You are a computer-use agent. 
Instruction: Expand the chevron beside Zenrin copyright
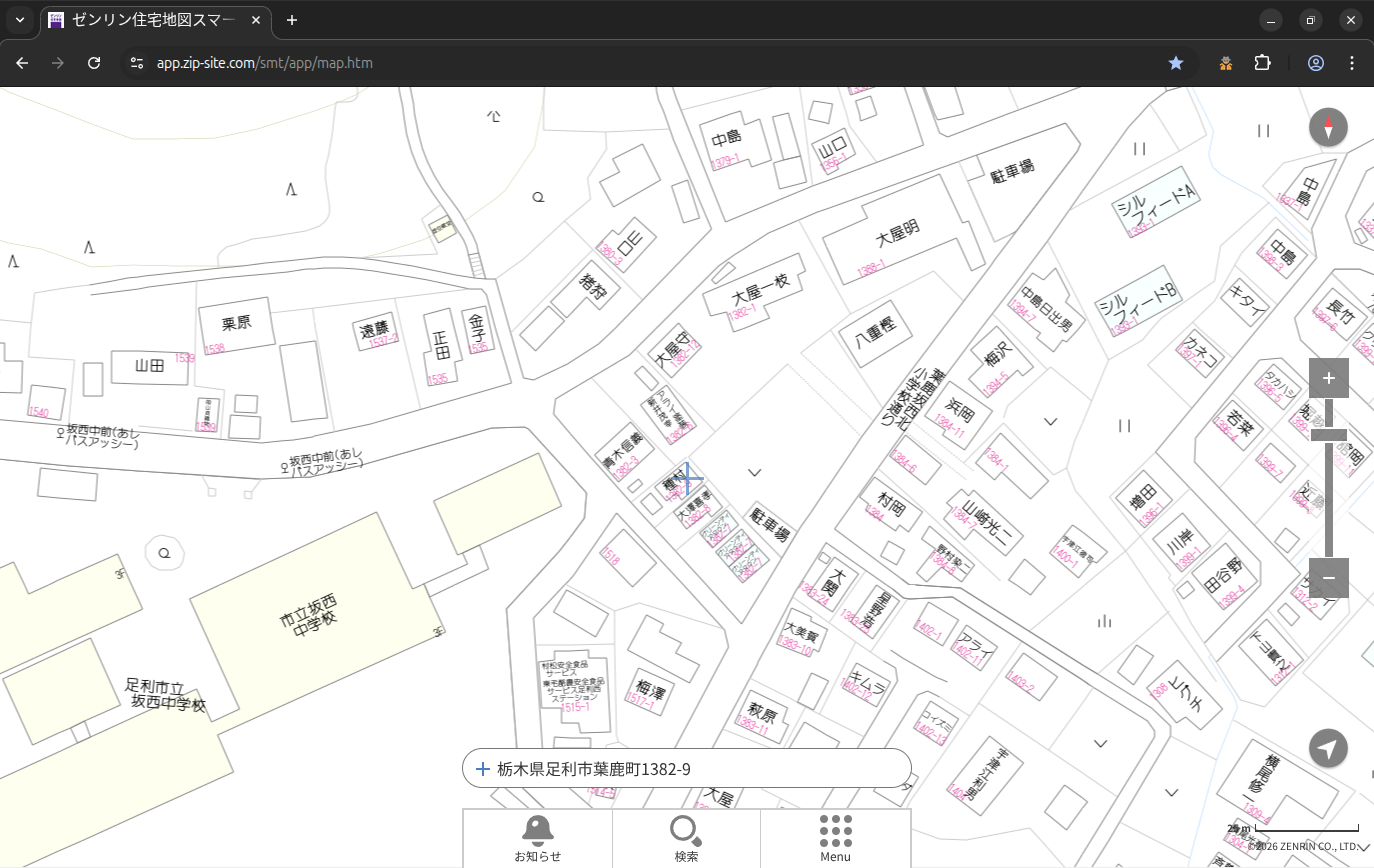click(1364, 847)
